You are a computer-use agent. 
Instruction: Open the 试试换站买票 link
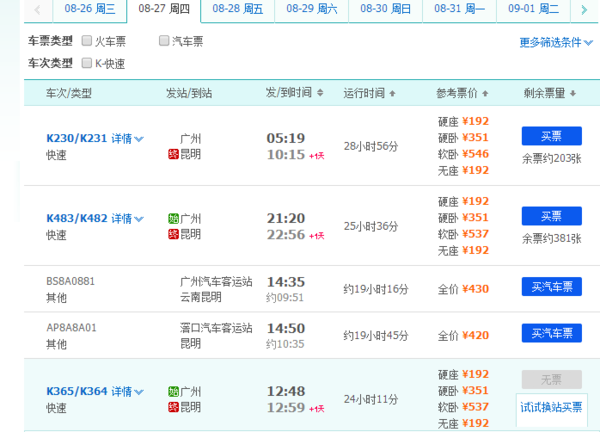tap(551, 407)
